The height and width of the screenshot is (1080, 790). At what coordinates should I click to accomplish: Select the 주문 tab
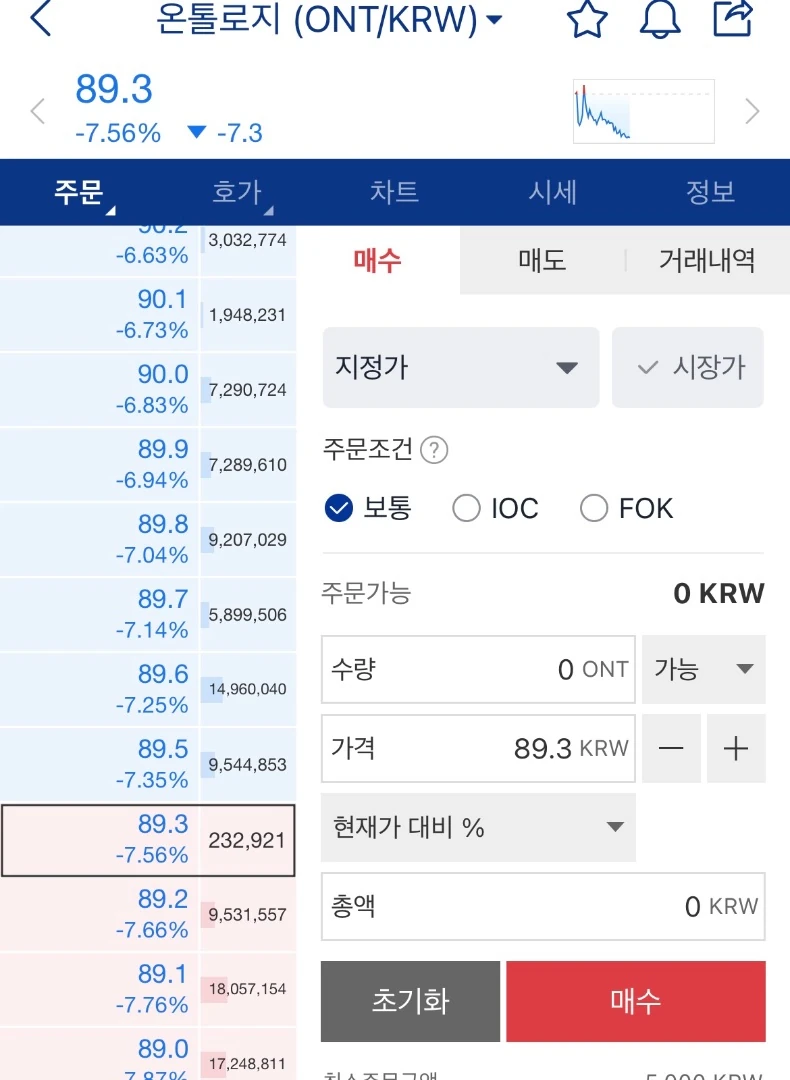tap(79, 192)
